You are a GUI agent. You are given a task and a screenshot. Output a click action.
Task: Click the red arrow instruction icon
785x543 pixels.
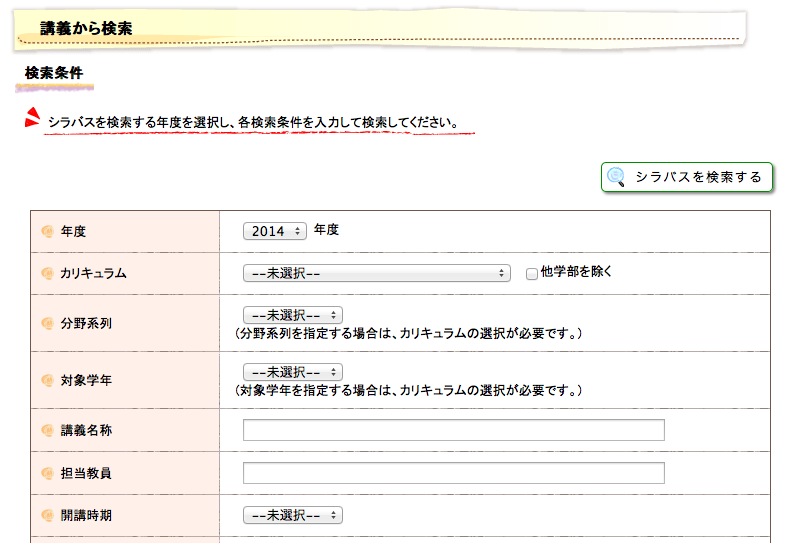click(32, 118)
